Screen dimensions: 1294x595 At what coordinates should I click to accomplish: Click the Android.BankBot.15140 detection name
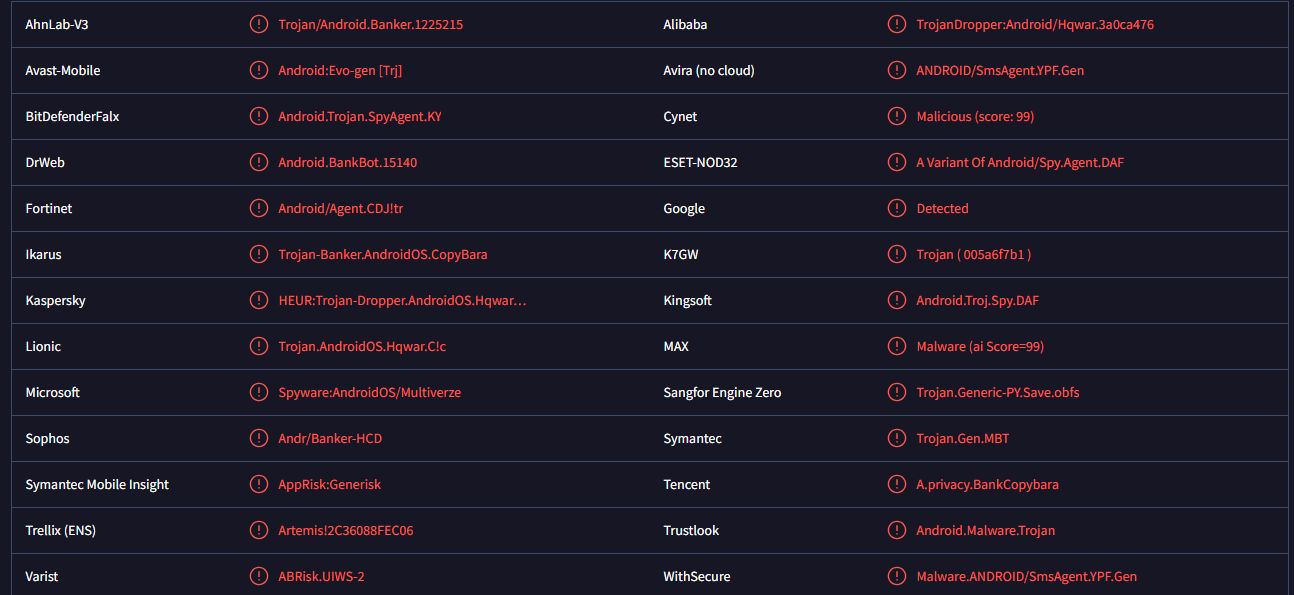[347, 162]
